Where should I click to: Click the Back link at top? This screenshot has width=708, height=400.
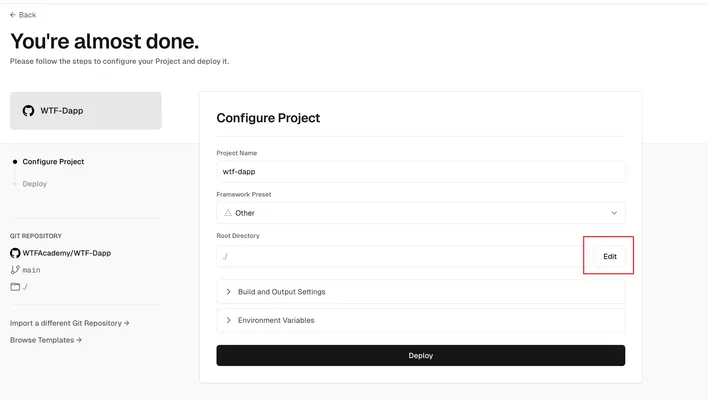[x=23, y=15]
